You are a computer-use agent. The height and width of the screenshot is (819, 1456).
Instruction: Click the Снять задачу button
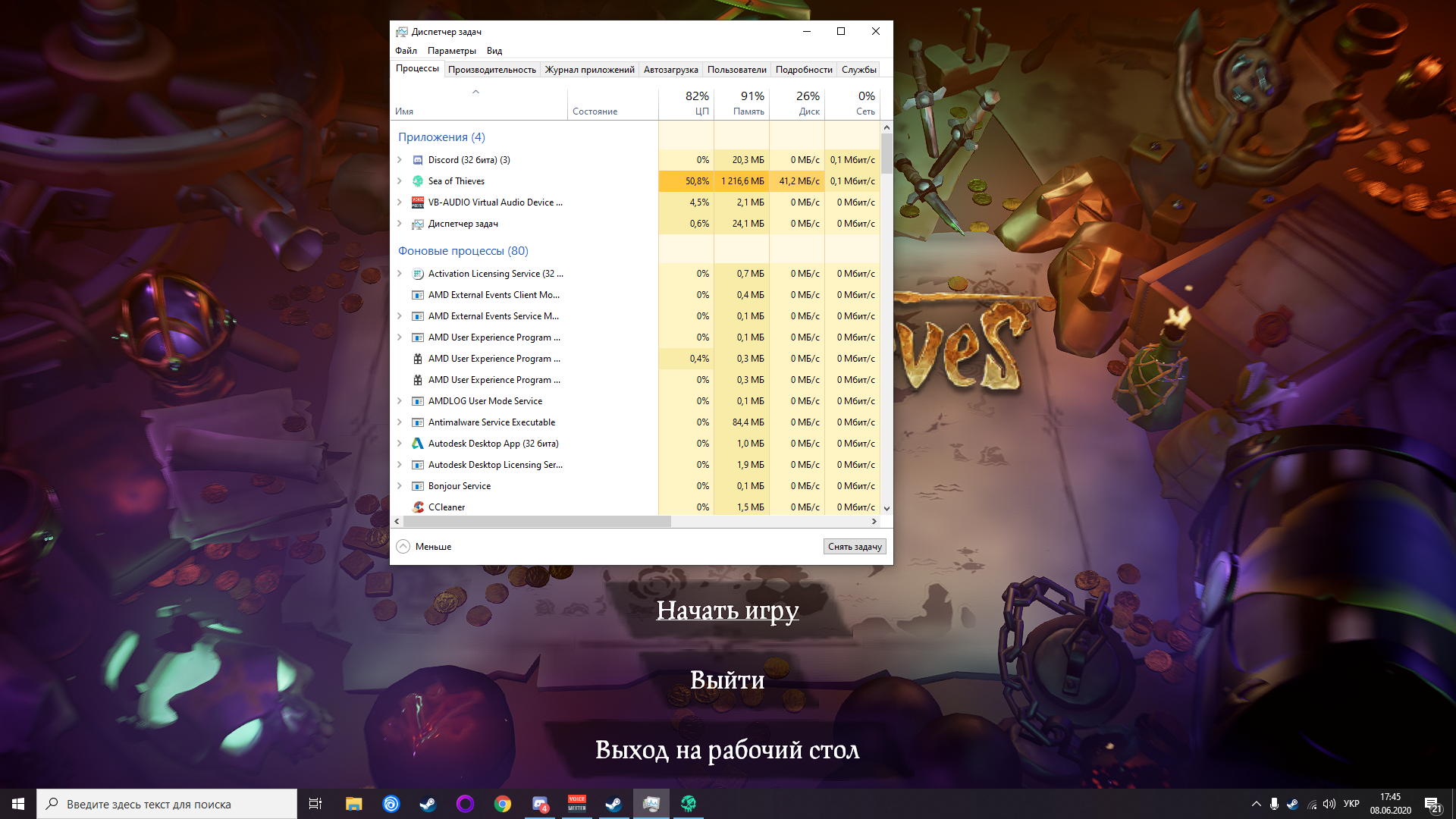tap(855, 547)
